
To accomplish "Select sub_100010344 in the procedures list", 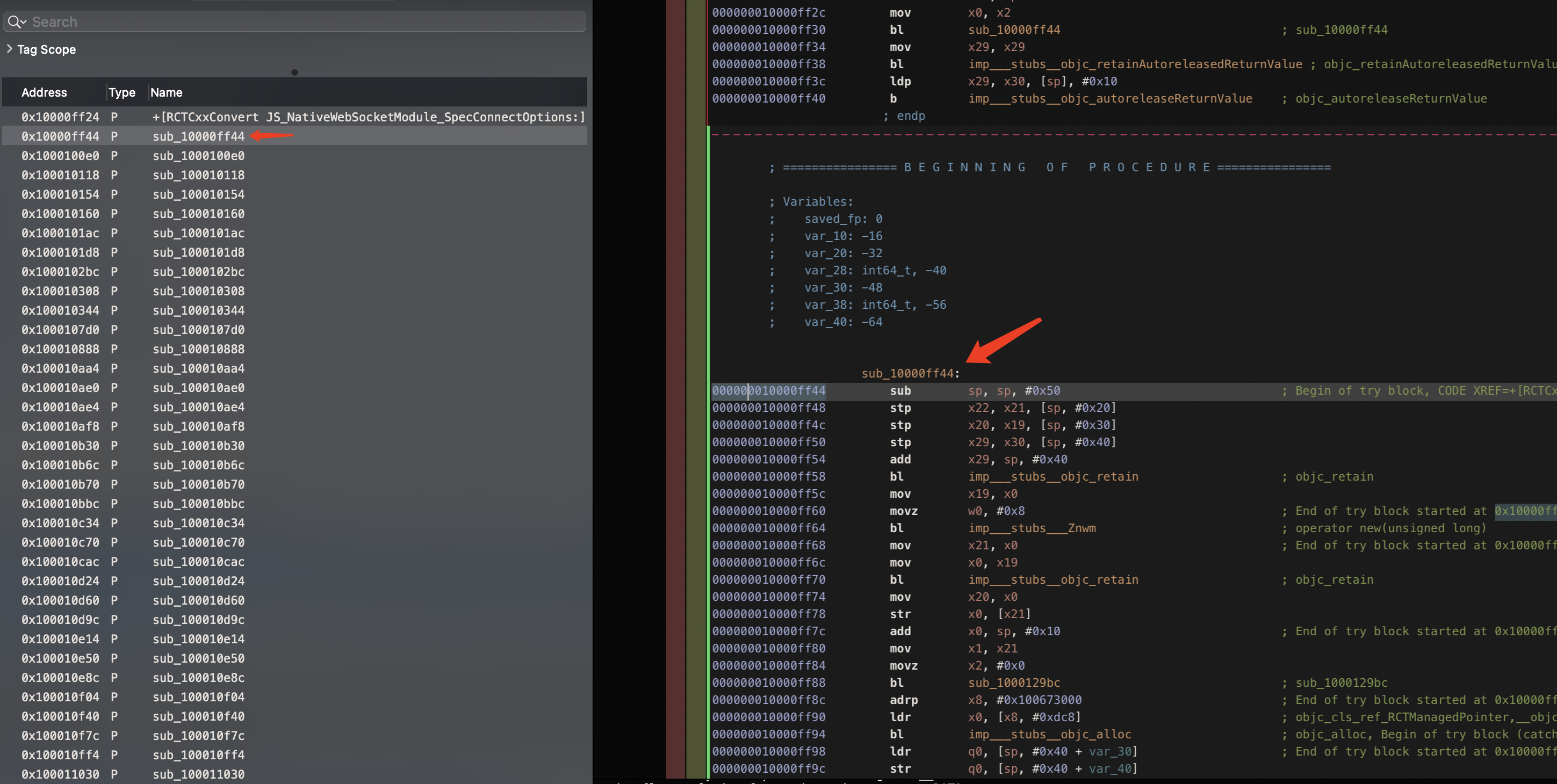I will pos(294,310).
